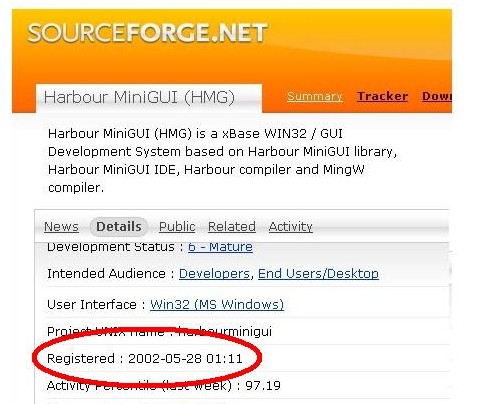Click the Intended Audience label
Screen dimensions: 483x404
coord(106,274)
